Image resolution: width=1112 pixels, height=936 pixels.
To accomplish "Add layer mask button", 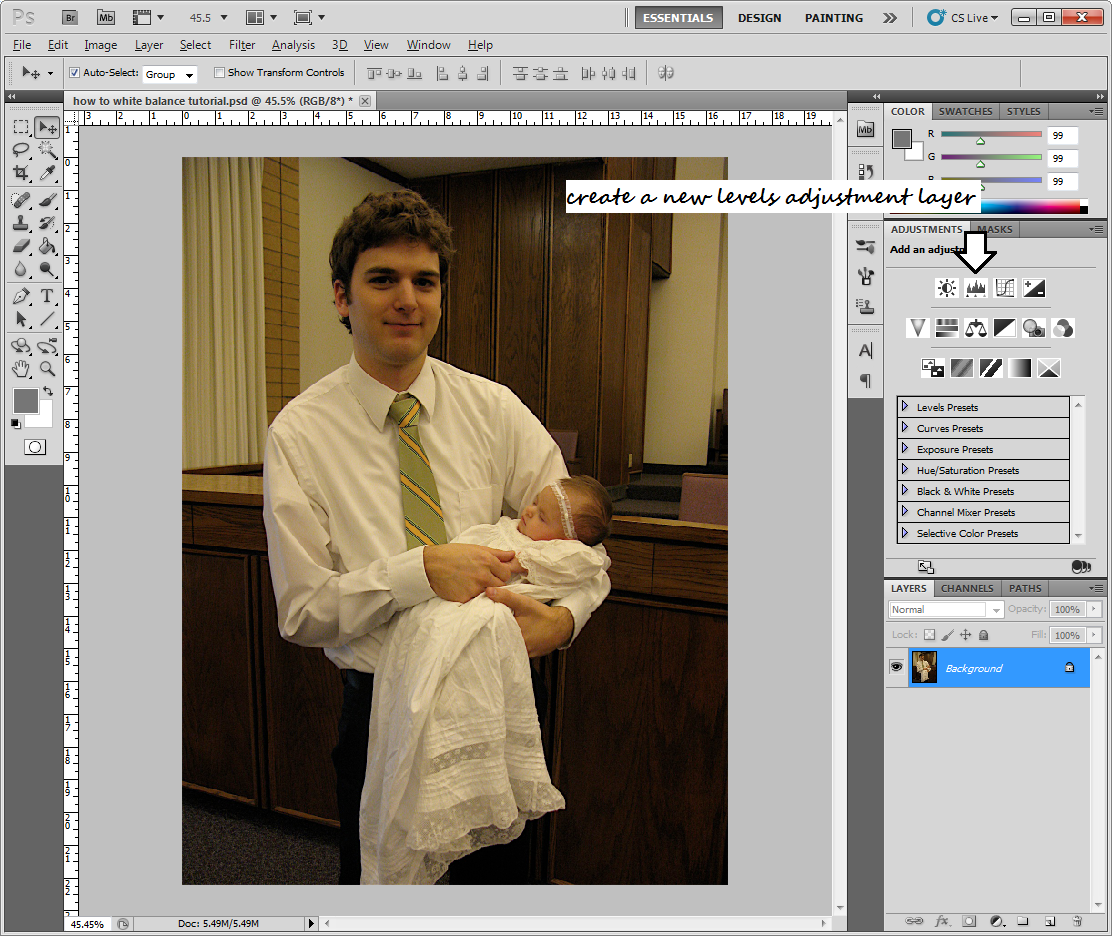I will click(969, 921).
